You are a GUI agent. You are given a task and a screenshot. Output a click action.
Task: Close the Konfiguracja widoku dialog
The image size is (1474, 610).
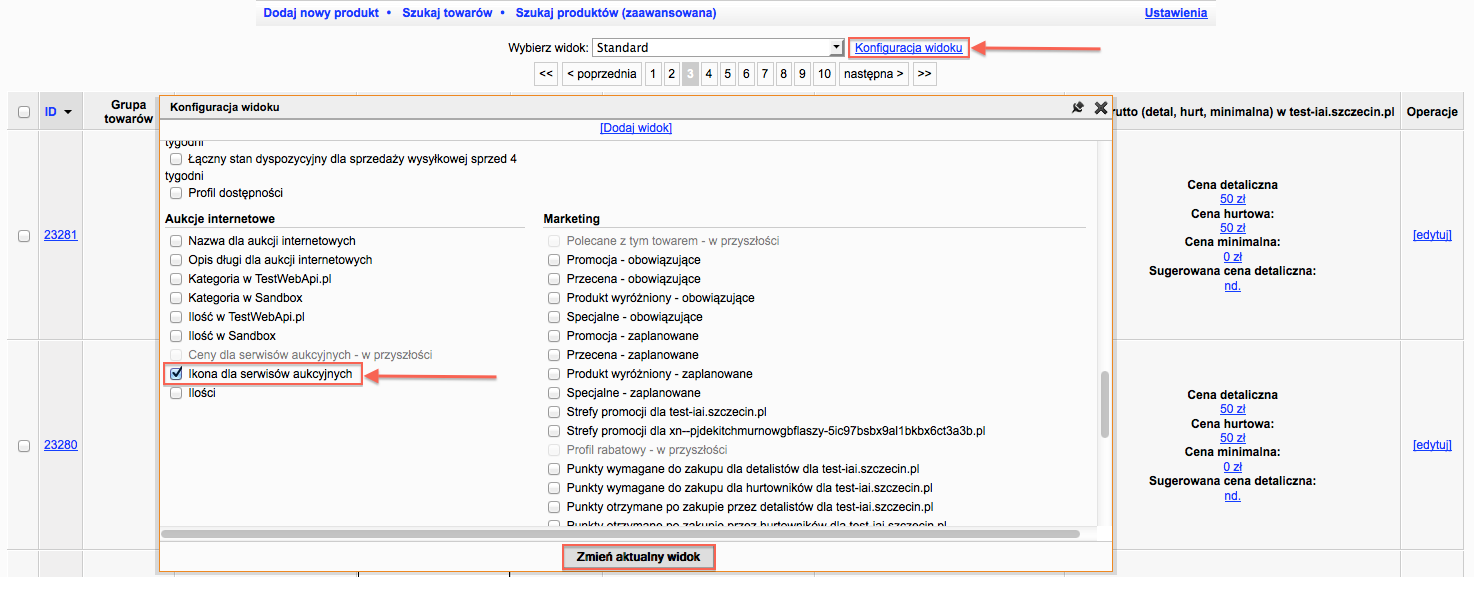coord(1100,108)
